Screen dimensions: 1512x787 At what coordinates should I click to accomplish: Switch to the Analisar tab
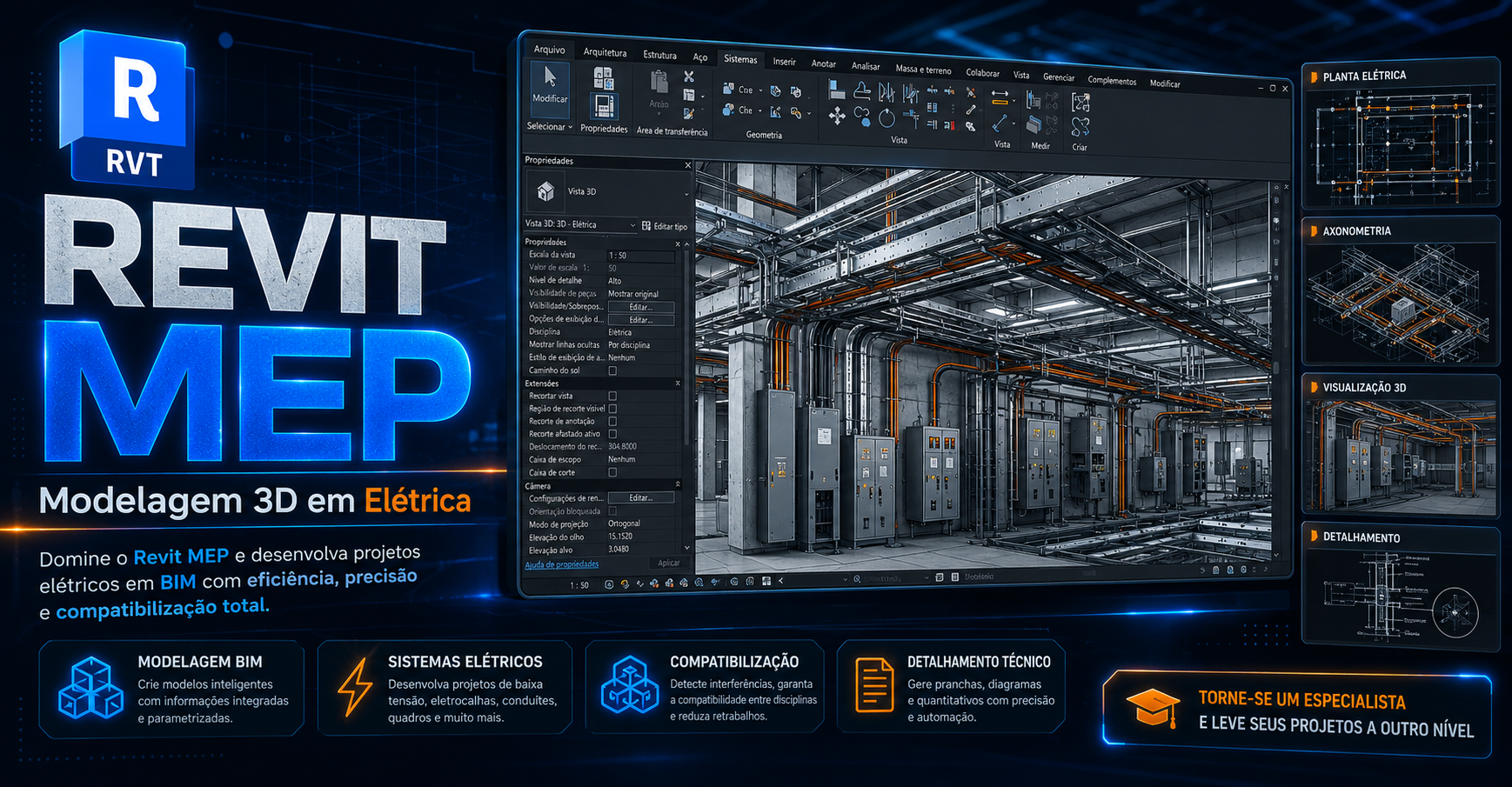tap(865, 66)
